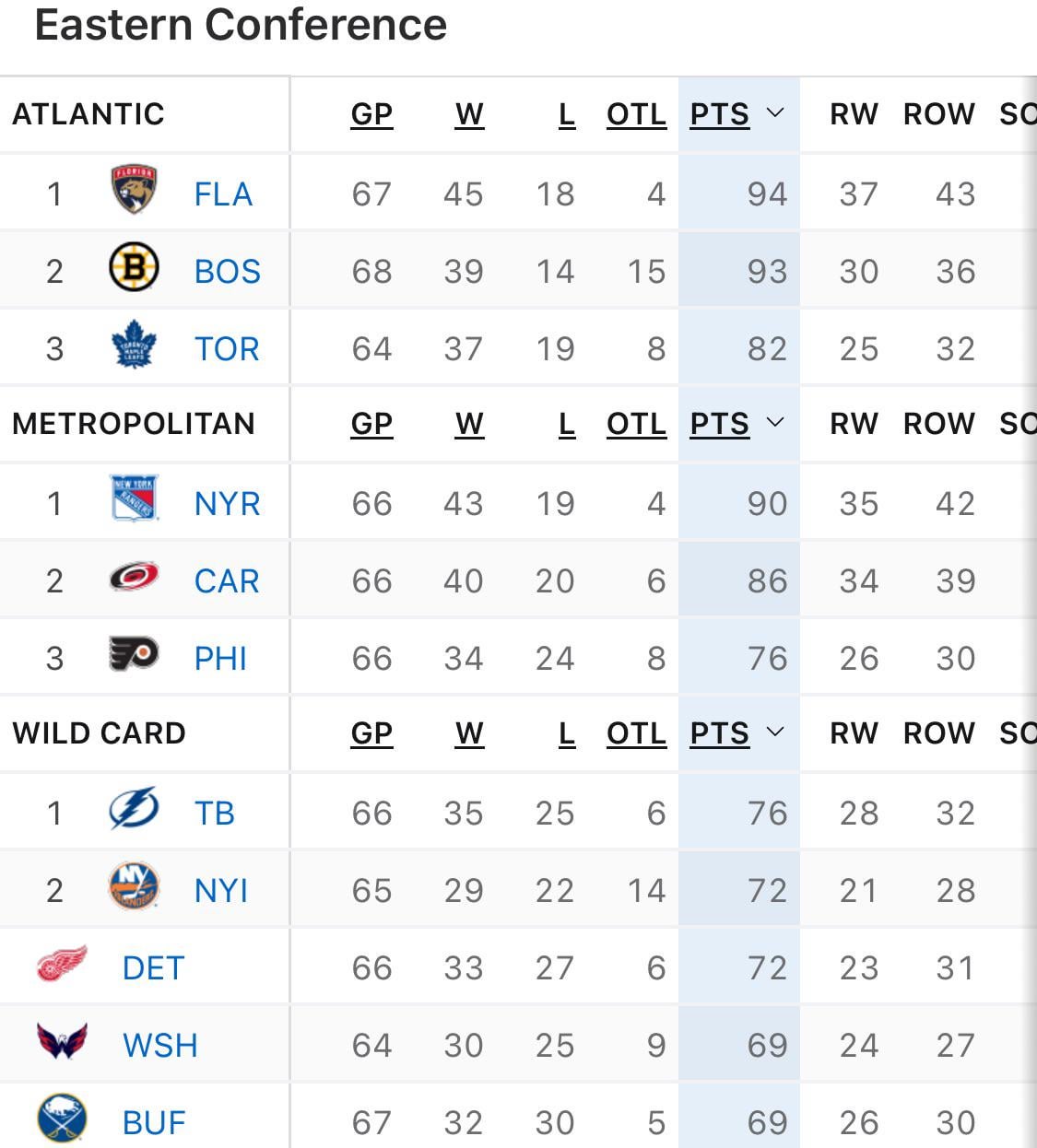Image resolution: width=1037 pixels, height=1148 pixels.
Task: Open the DET team link
Action: pos(154,968)
